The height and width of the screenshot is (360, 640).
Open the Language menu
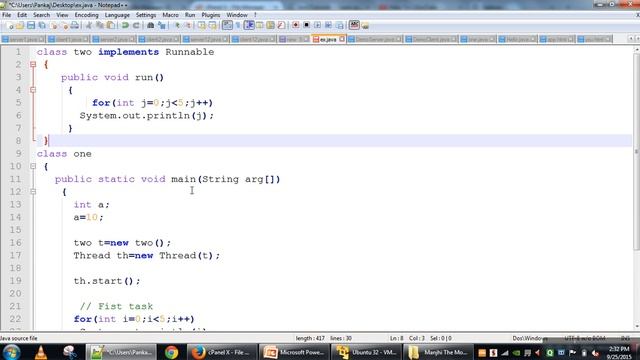(117, 15)
